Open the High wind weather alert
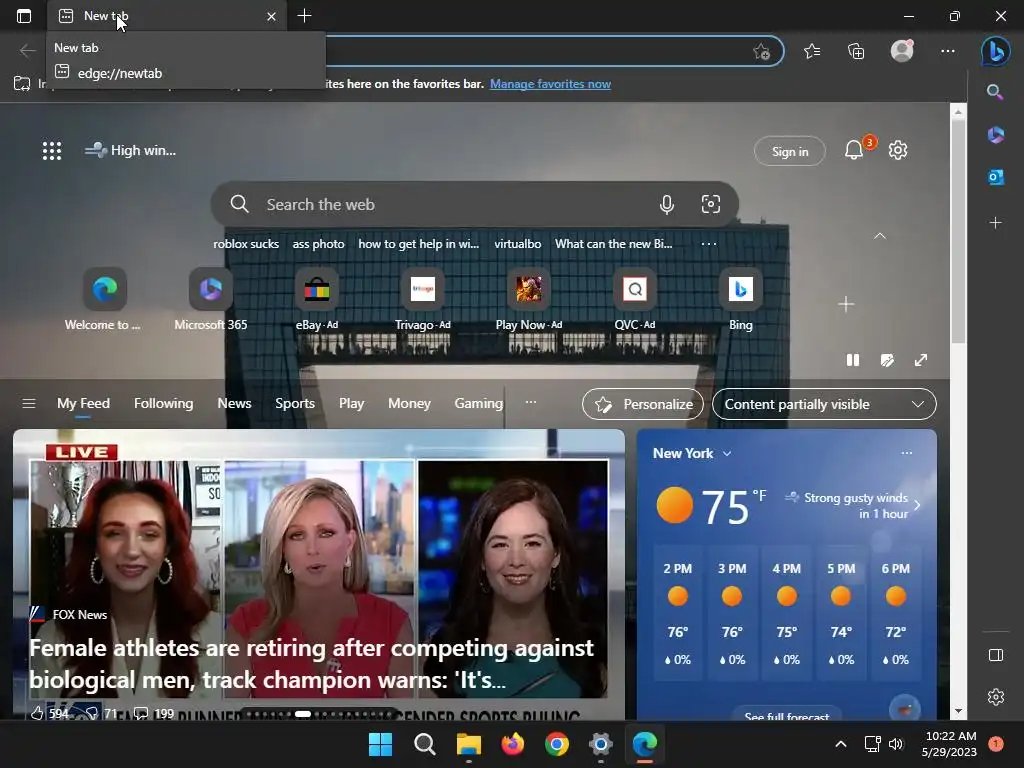This screenshot has width=1024, height=768. 131,150
